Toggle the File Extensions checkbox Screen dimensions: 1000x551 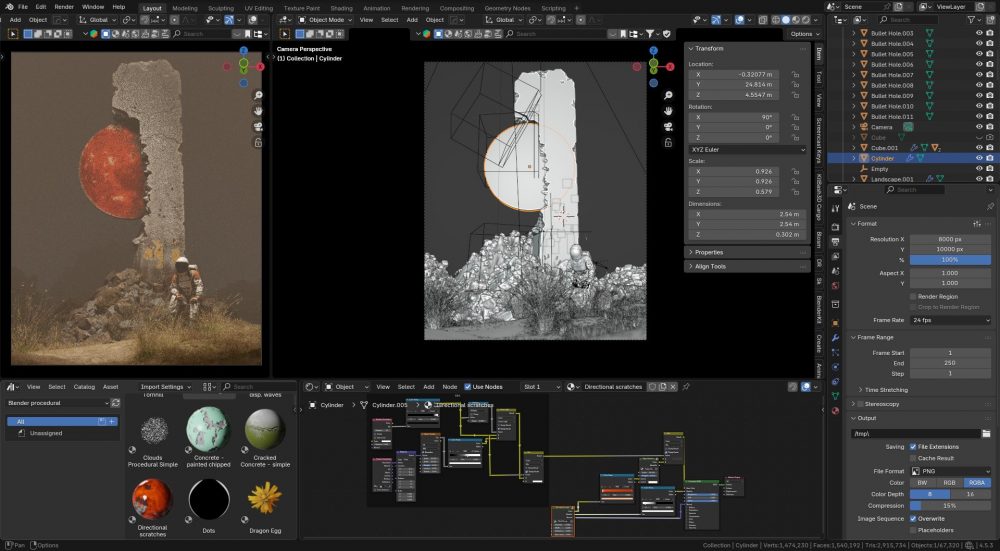913,447
